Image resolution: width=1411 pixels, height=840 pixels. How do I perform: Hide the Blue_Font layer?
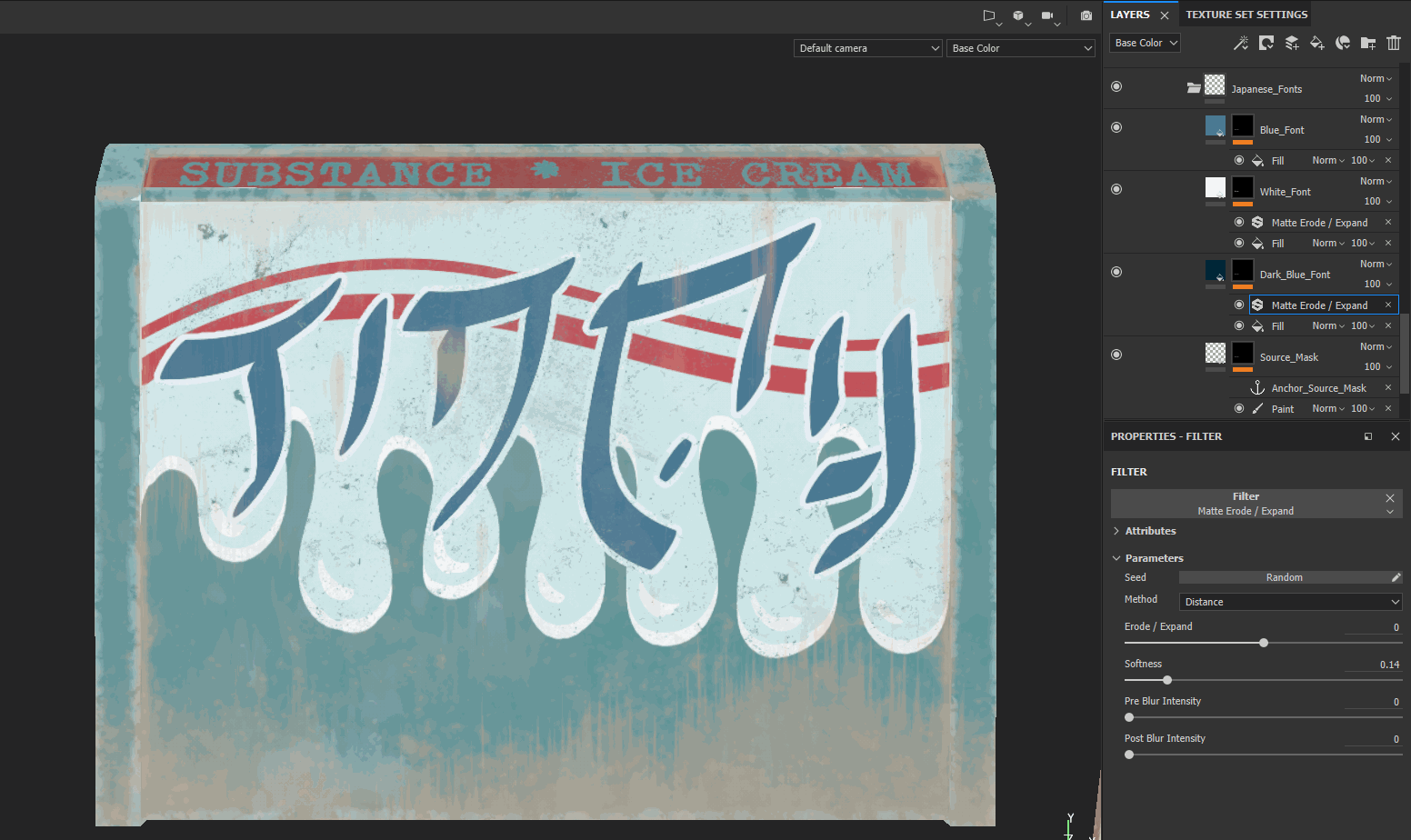point(1116,127)
